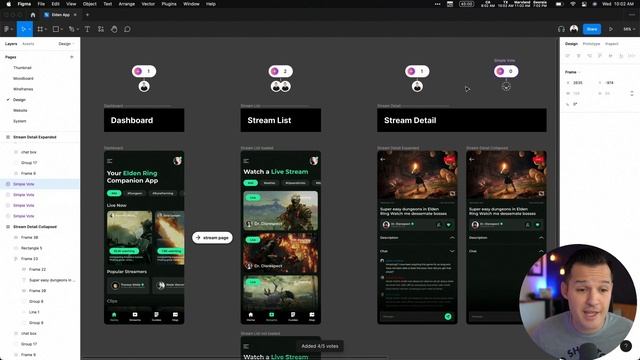640x360 pixels.
Task: Open hamburger menu on Dashboard screen
Action: pos(109,161)
